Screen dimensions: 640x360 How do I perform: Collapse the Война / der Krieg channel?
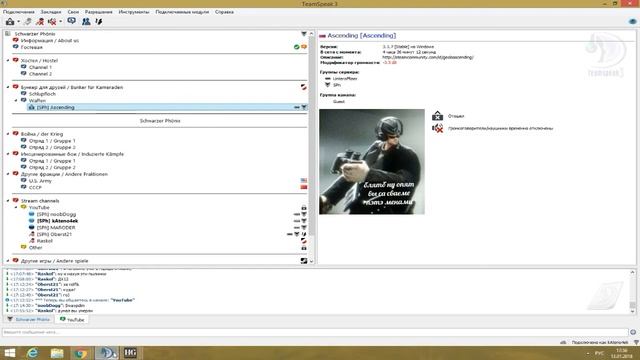pos(8,134)
